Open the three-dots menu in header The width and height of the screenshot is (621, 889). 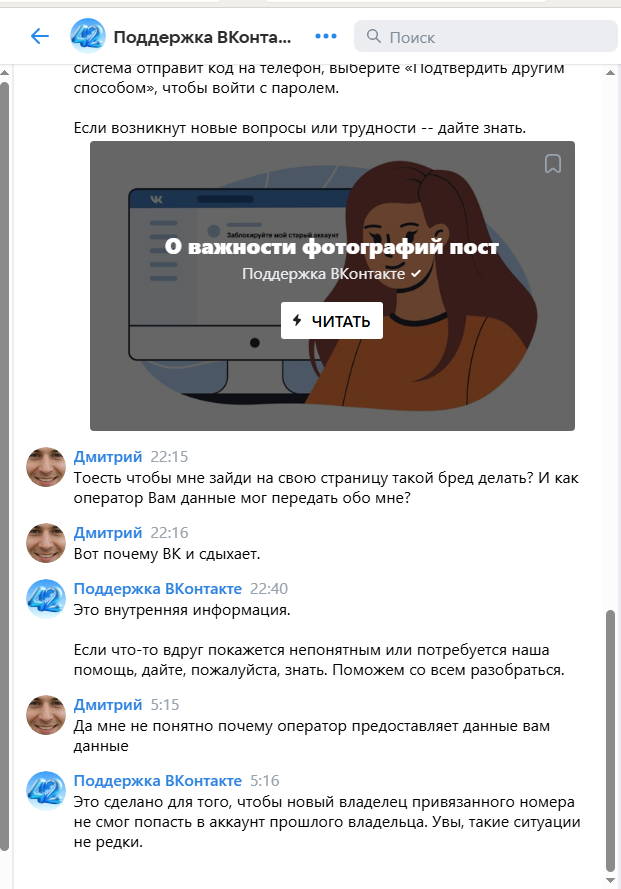(326, 36)
